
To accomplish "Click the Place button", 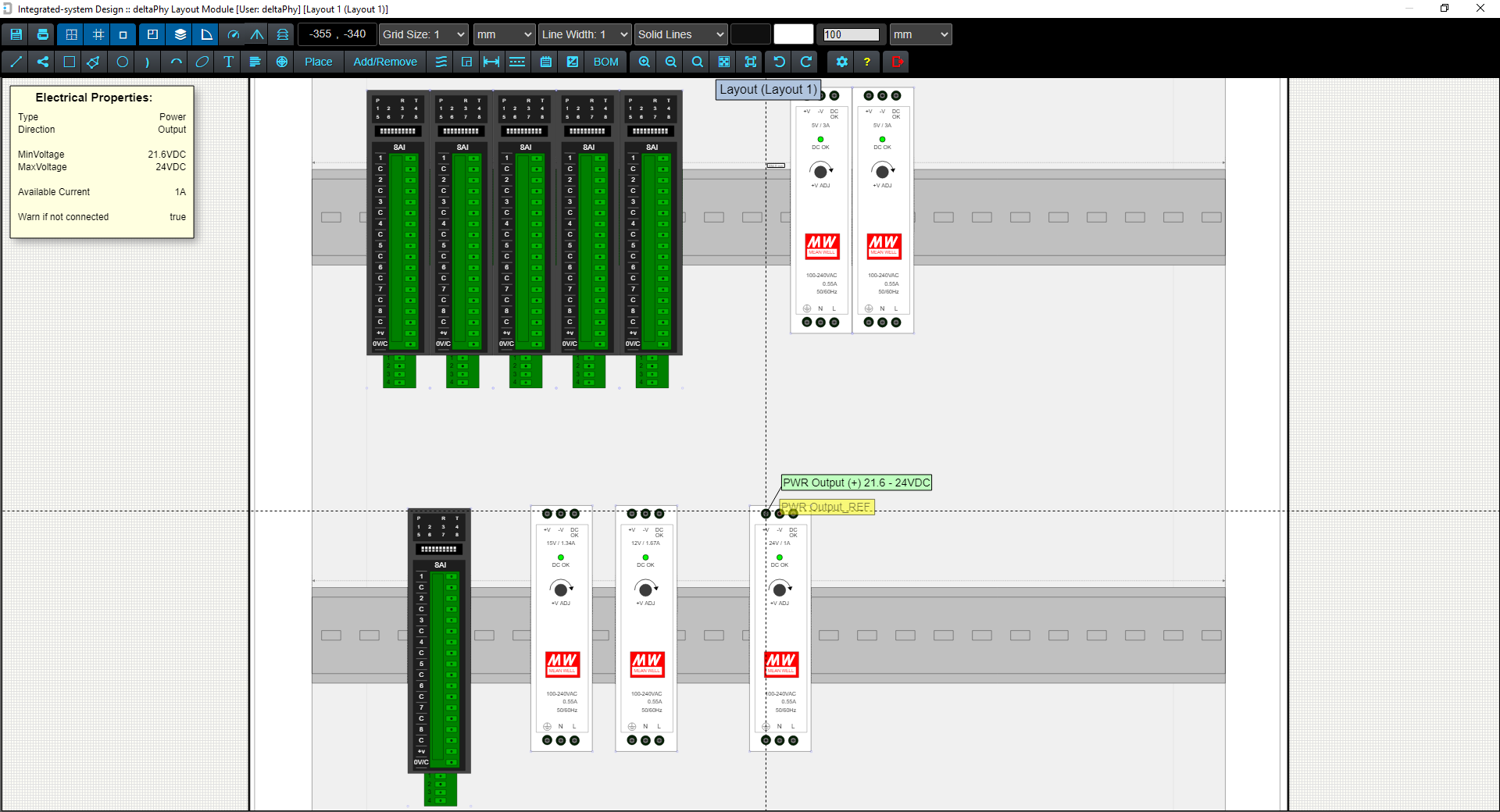I will pos(318,62).
